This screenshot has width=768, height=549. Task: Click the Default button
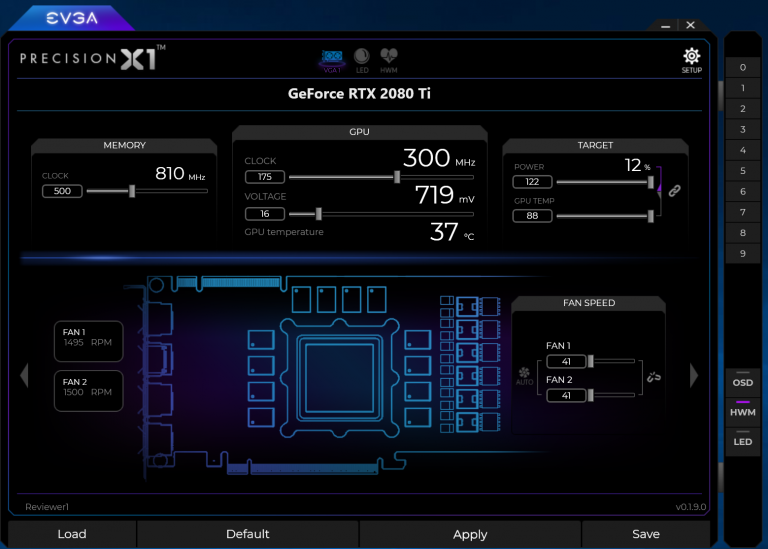point(247,534)
